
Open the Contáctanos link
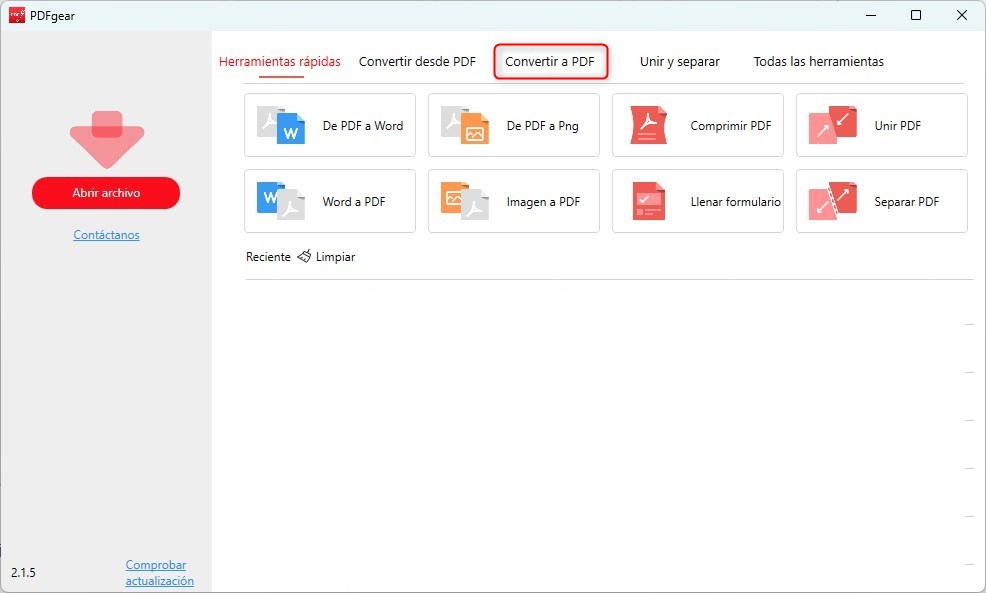(x=106, y=235)
